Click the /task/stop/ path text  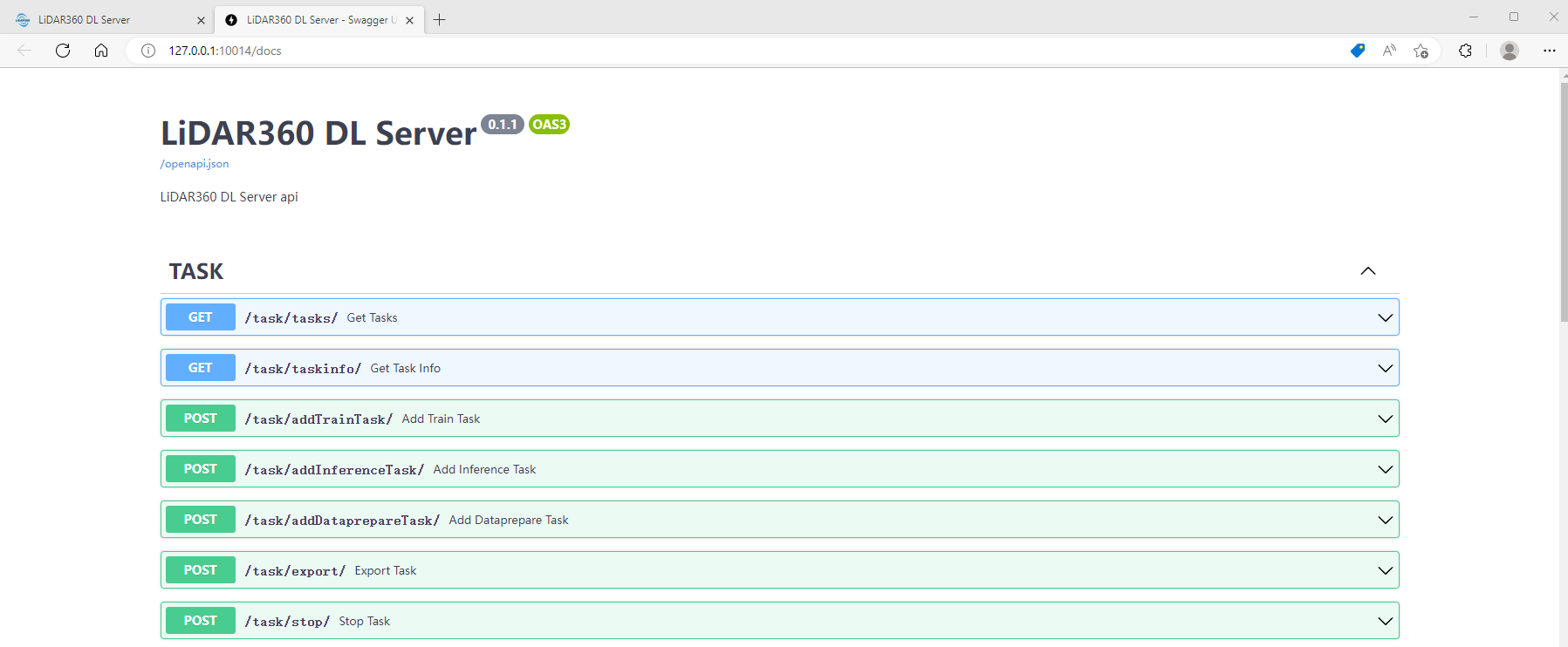[x=287, y=622]
